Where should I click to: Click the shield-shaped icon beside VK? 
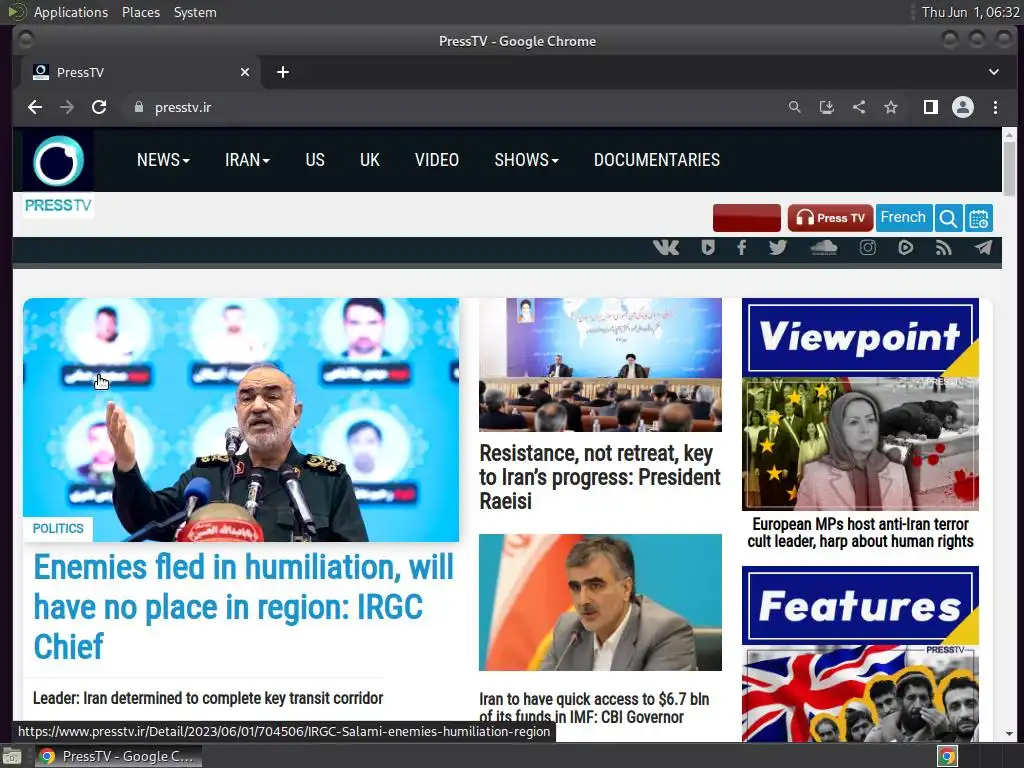(708, 248)
